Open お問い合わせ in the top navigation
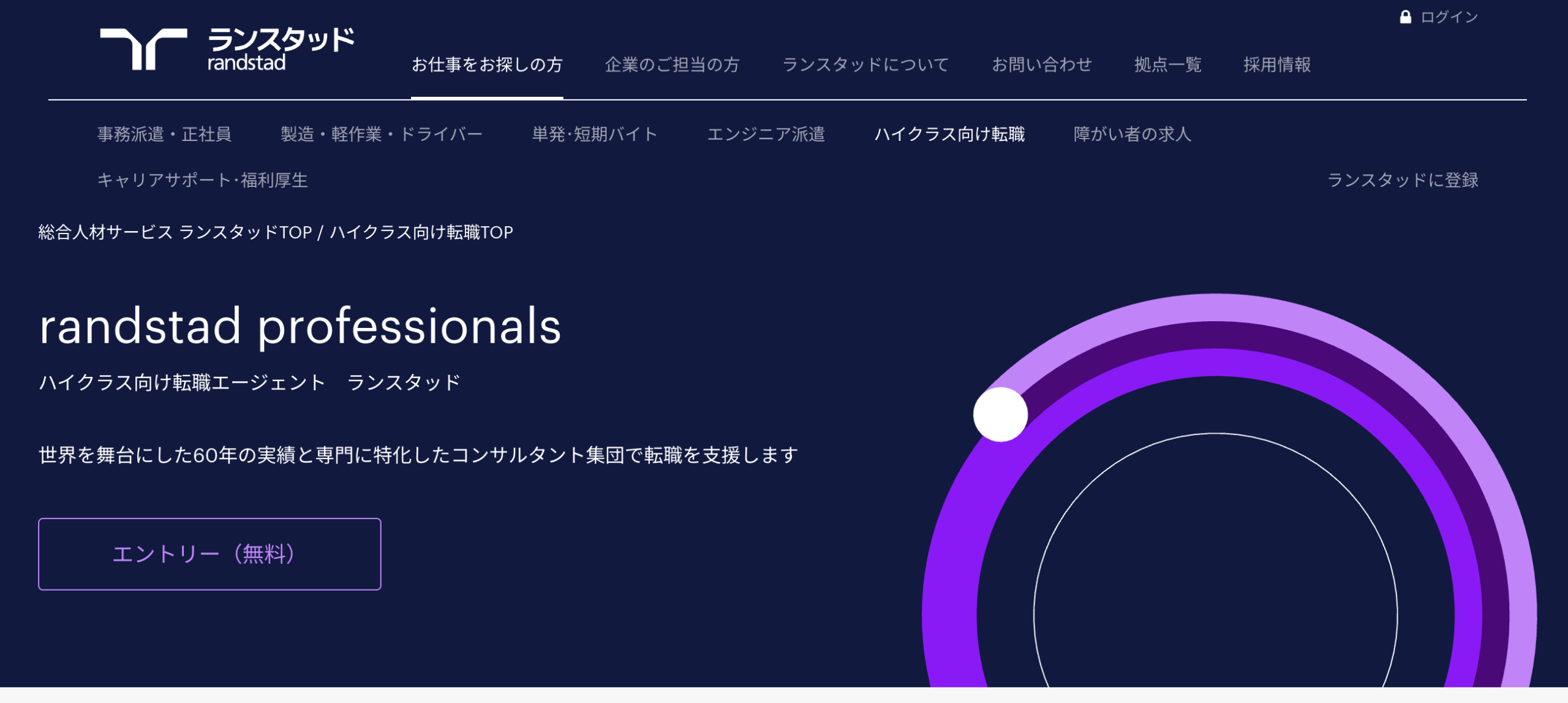 1041,64
